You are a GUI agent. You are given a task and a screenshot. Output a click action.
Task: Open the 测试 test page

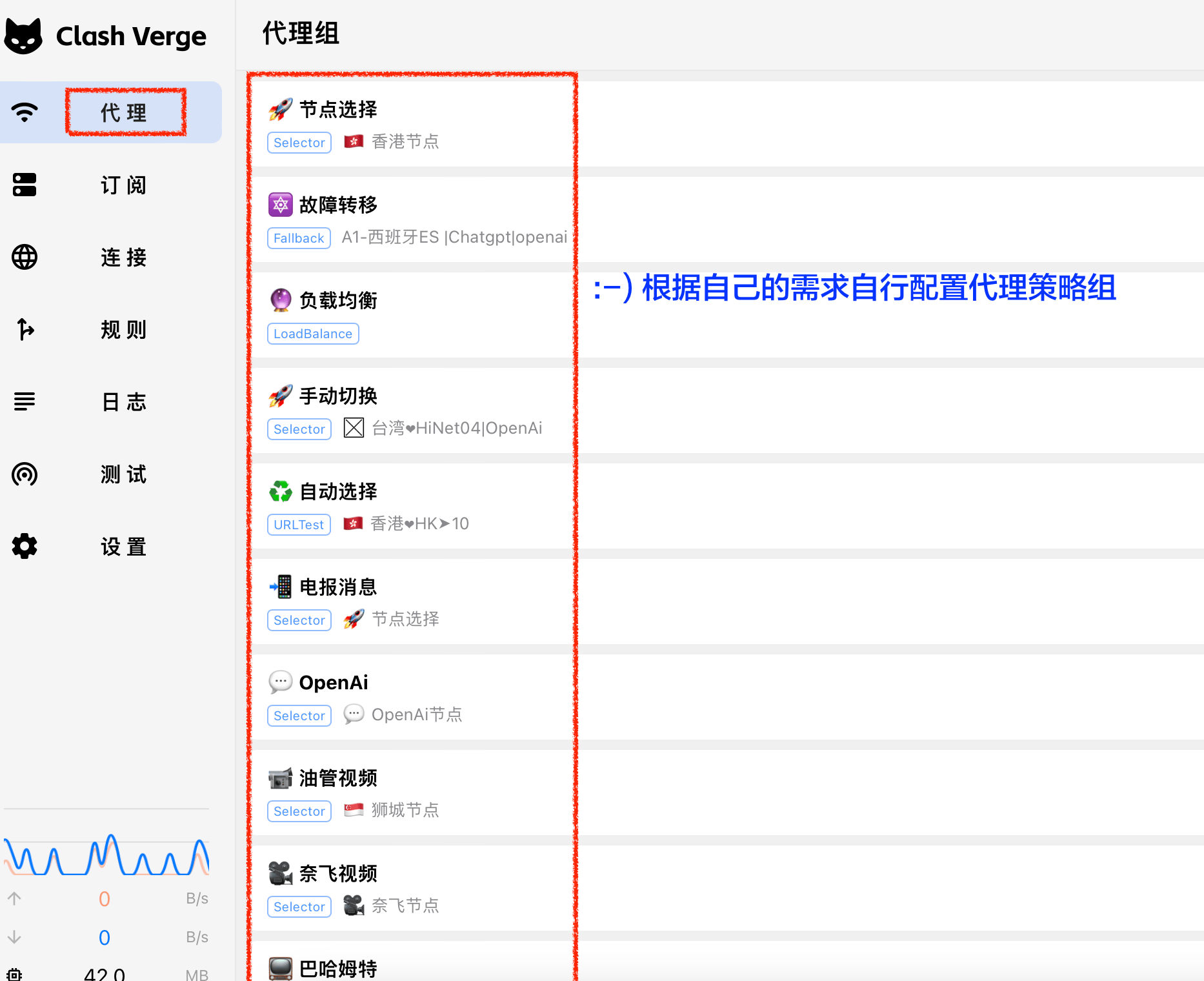click(111, 474)
